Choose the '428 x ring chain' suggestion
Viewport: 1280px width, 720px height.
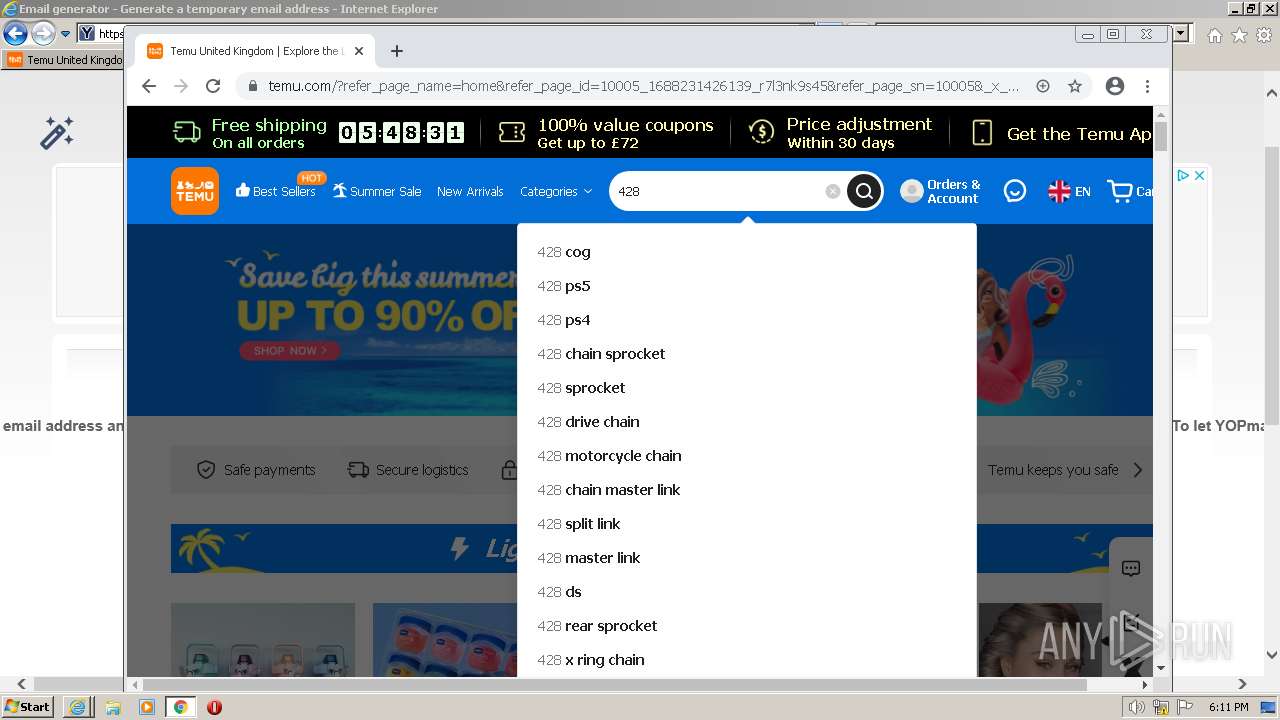746,660
